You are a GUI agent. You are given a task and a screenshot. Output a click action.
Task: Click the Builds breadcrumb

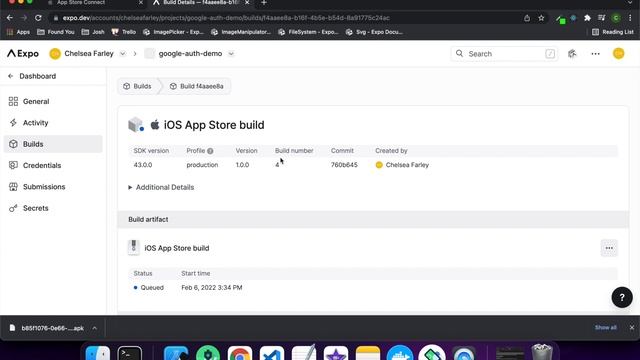click(138, 86)
